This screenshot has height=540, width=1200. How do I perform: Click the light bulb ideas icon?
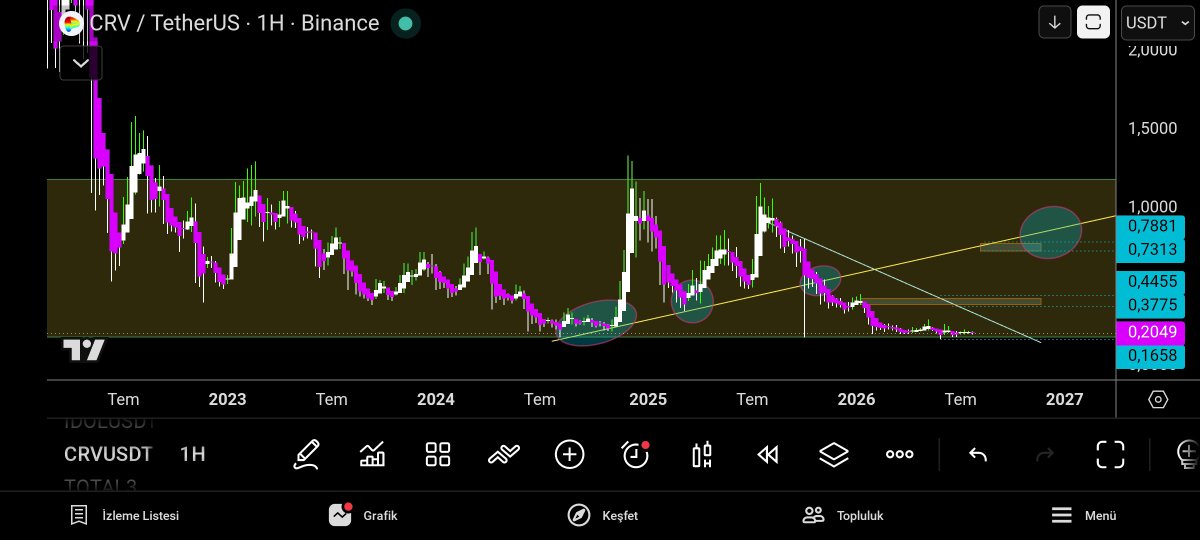pos(1187,454)
